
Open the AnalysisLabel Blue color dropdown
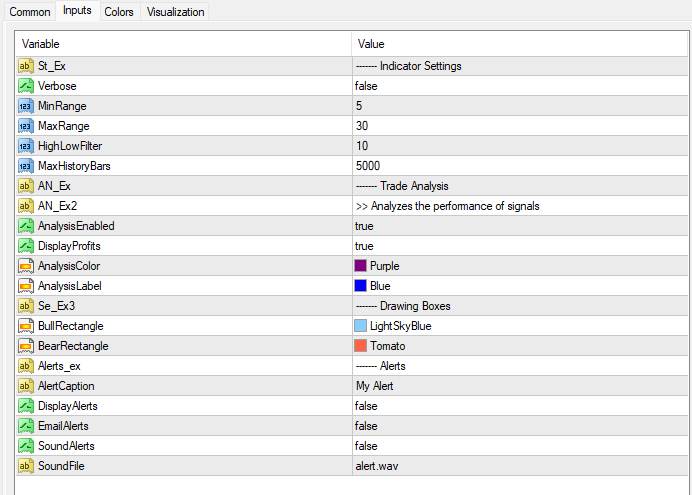tap(380, 286)
